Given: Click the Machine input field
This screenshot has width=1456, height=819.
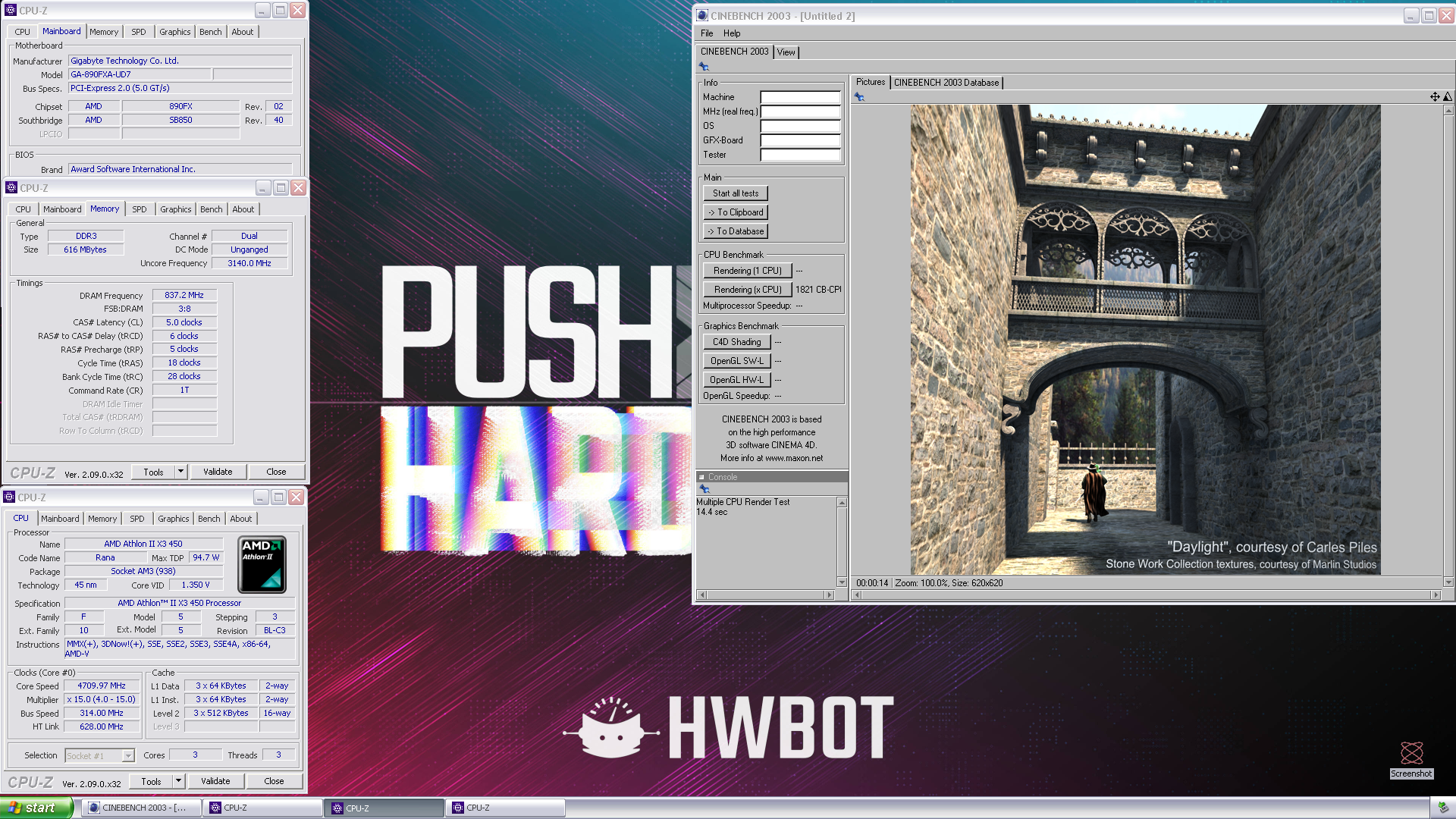Looking at the screenshot, I should 800,97.
